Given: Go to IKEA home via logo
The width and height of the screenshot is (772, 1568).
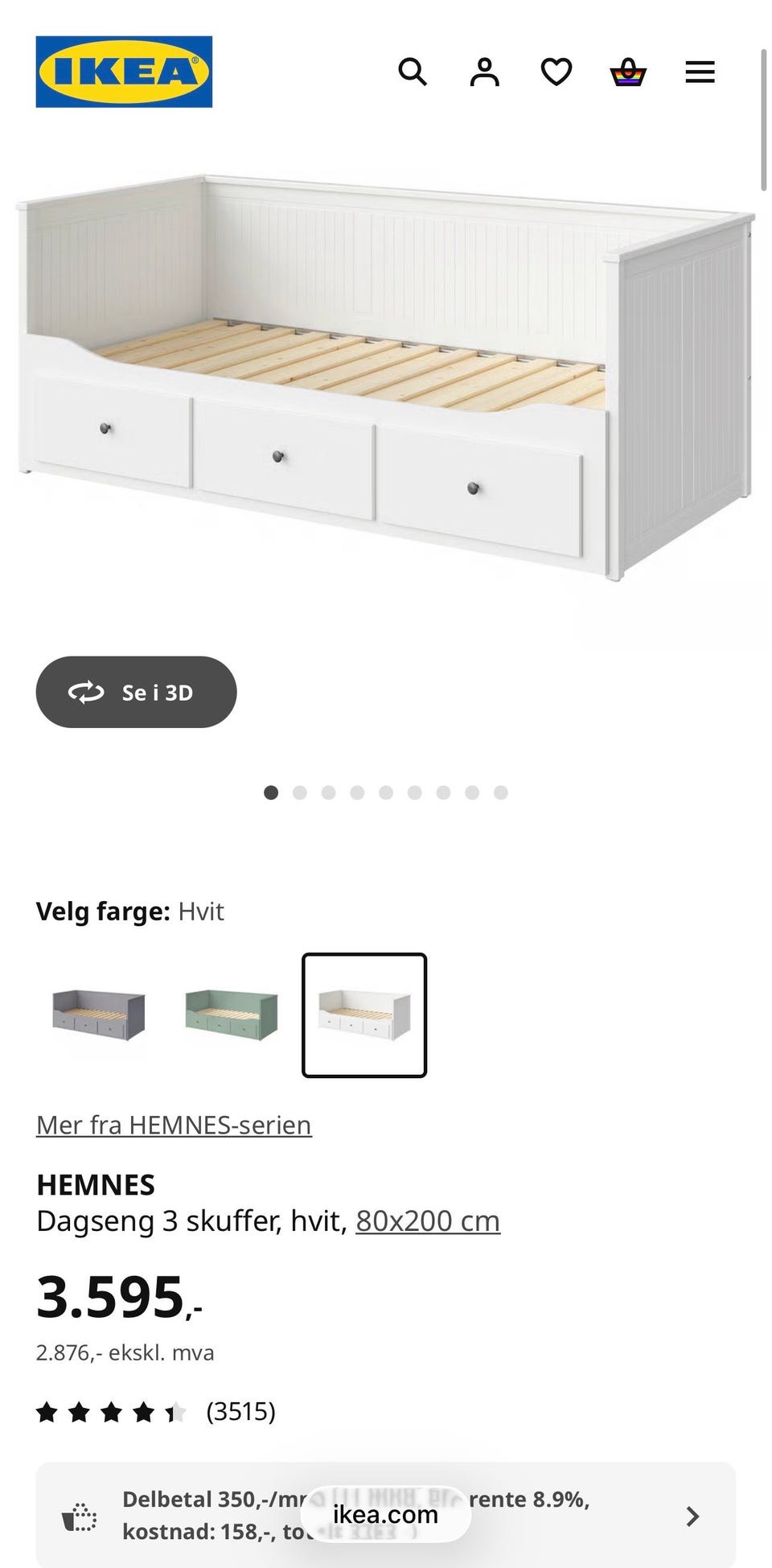Looking at the screenshot, I should pos(124,72).
